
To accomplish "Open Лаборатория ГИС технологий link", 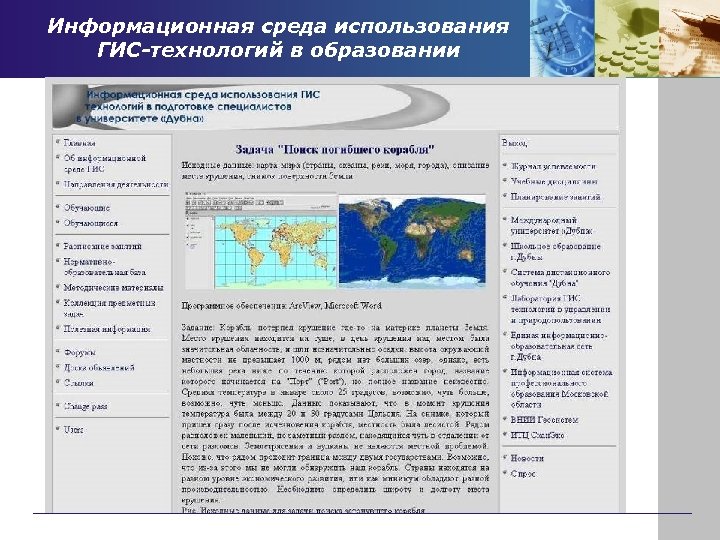I will point(560,309).
